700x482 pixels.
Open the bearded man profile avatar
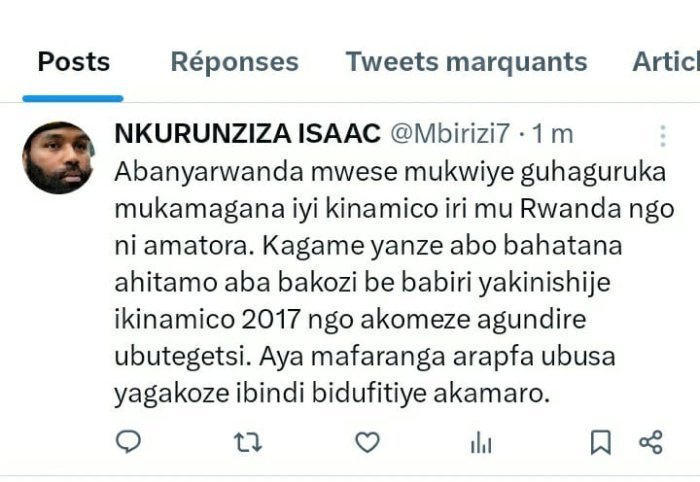point(58,158)
